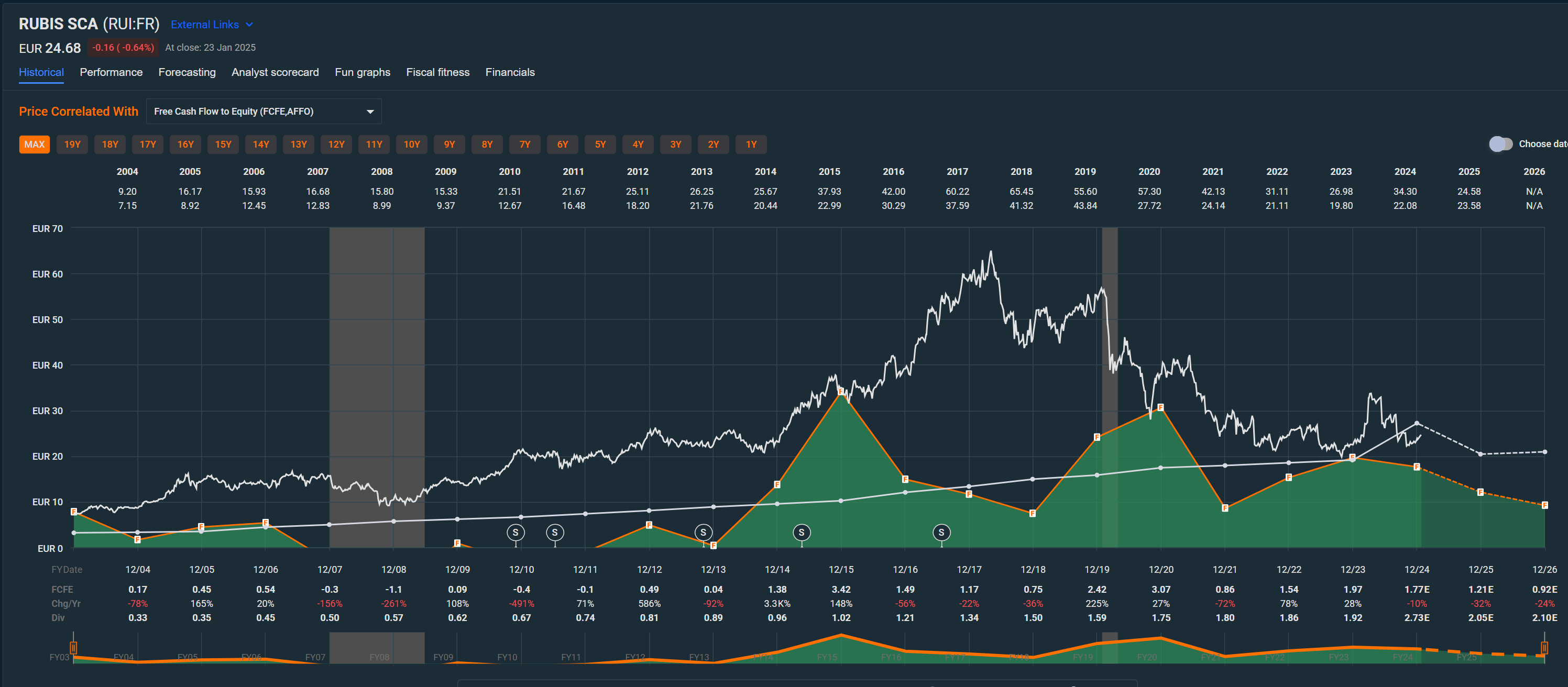The height and width of the screenshot is (687, 1568).
Task: Click the F data marker at 12/12
Action: click(649, 525)
